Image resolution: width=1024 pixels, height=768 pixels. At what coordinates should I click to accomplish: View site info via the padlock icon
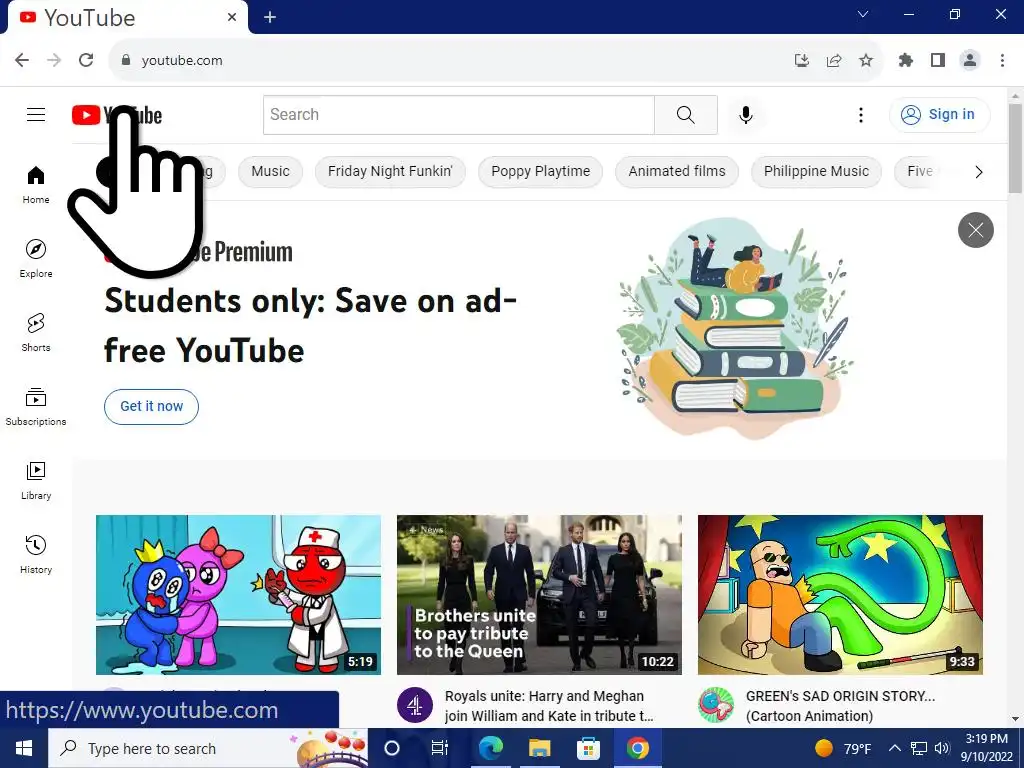(126, 60)
